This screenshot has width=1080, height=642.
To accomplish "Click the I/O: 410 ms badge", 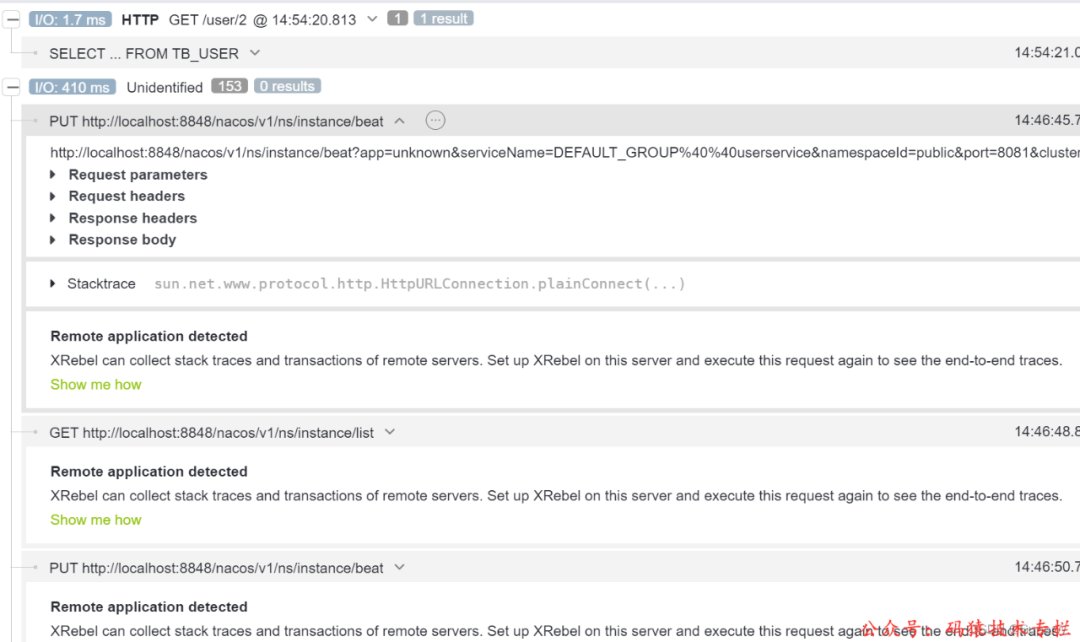I will [x=72, y=87].
